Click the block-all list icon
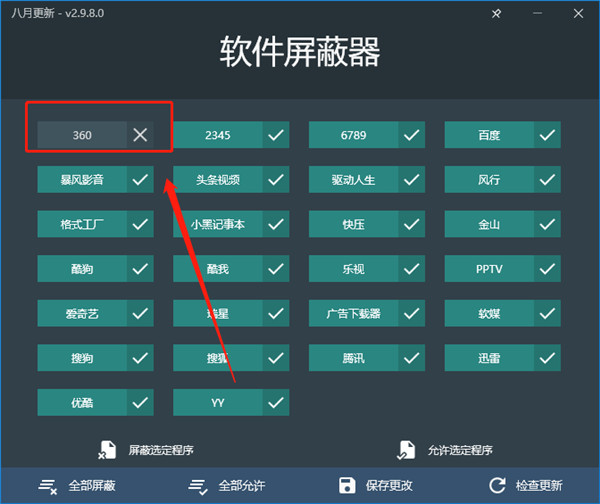Viewport: 600px width, 504px height. 48,486
